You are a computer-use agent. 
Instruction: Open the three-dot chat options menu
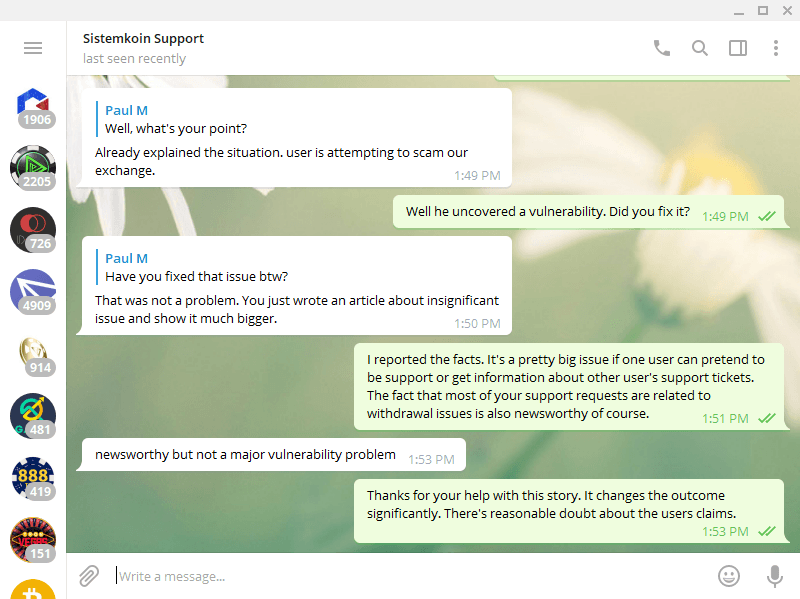click(776, 48)
